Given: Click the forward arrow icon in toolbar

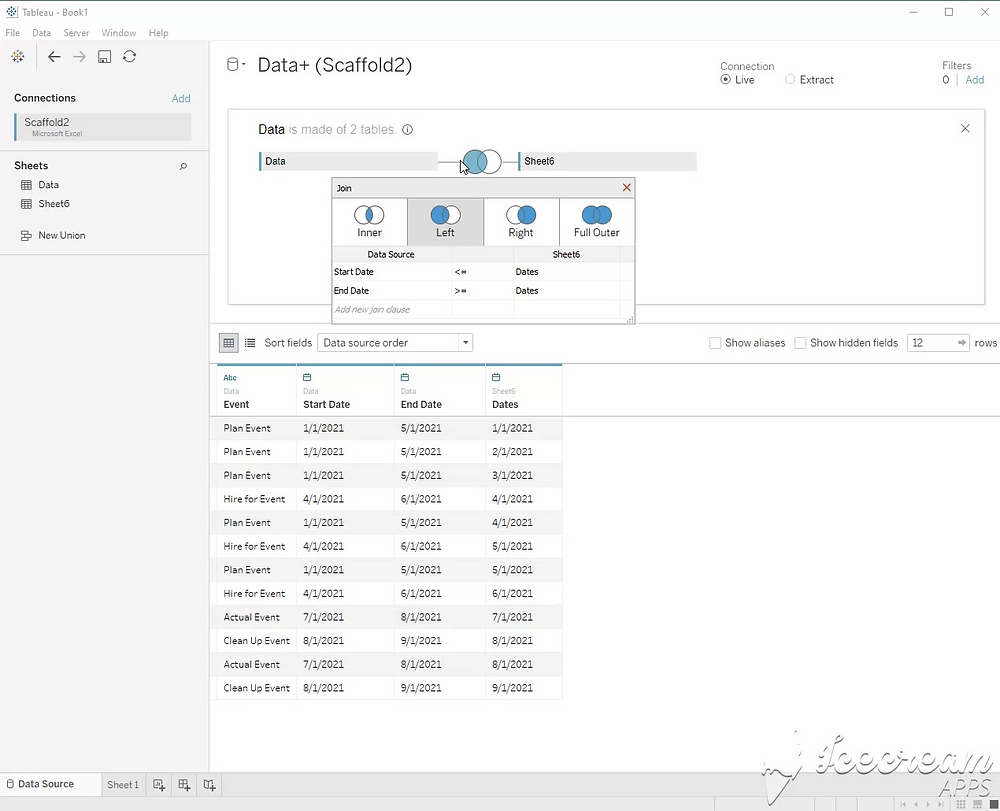Looking at the screenshot, I should click(x=79, y=57).
